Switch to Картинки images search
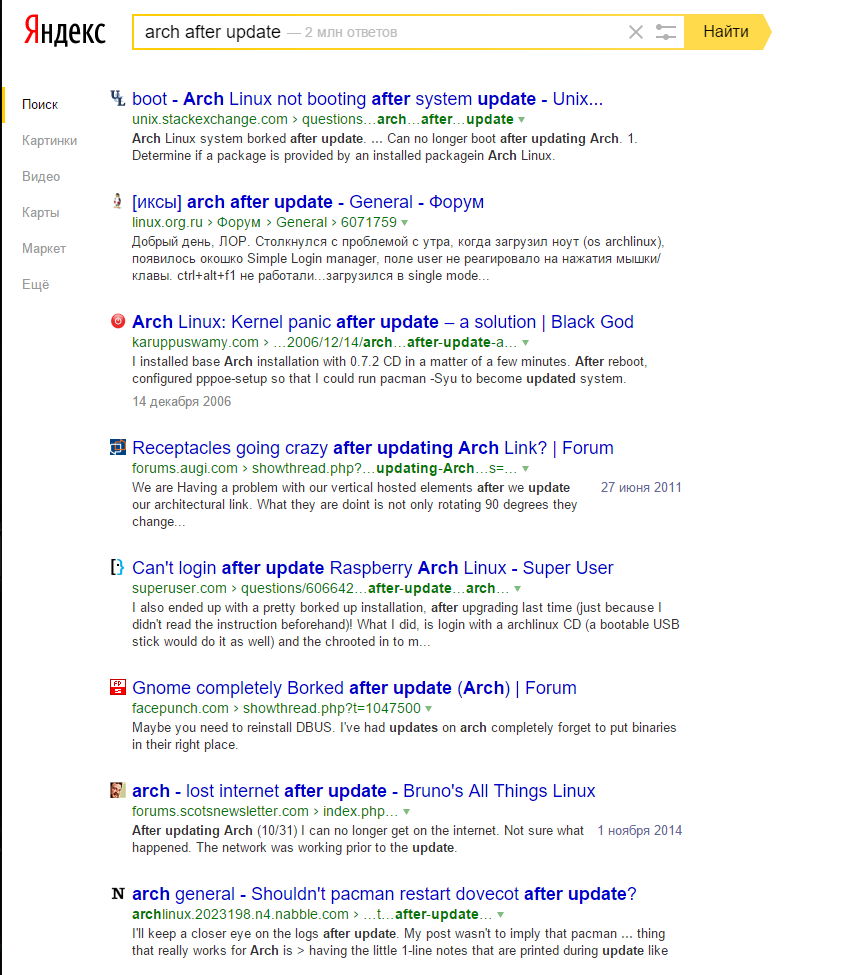Viewport: 862px width, 975px height. [x=49, y=141]
